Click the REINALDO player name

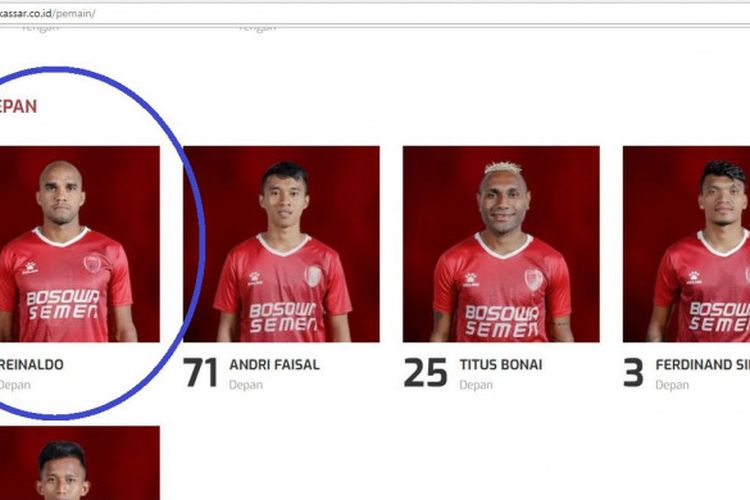pos(32,365)
